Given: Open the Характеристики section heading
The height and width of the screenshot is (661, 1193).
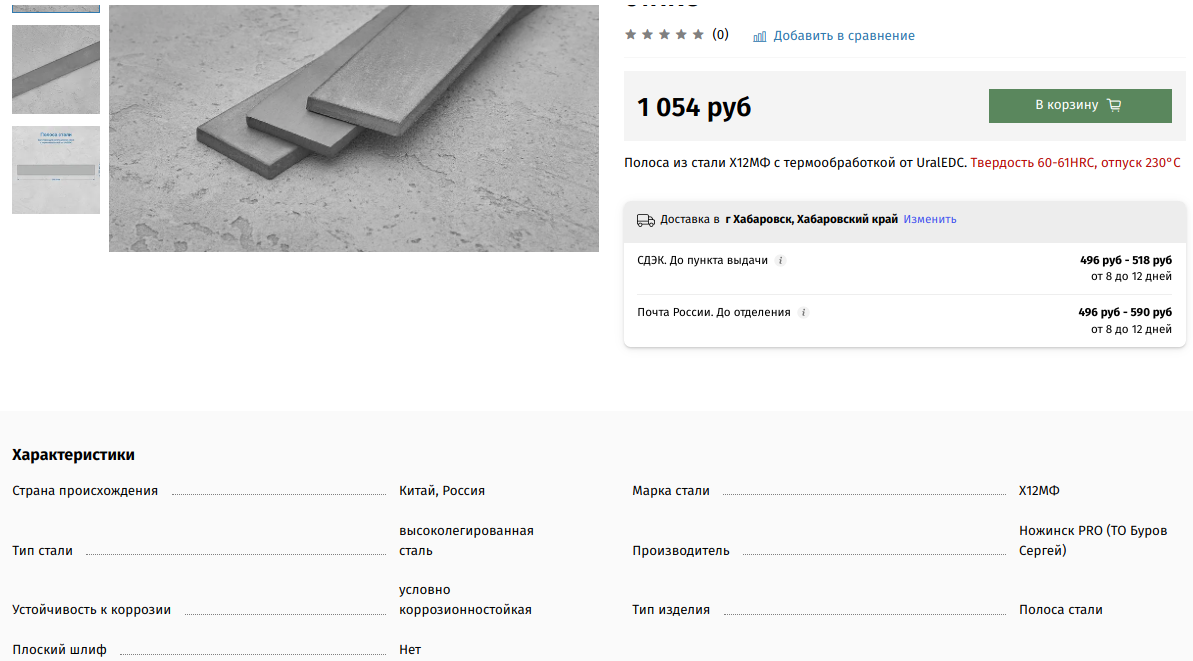Looking at the screenshot, I should [x=72, y=454].
